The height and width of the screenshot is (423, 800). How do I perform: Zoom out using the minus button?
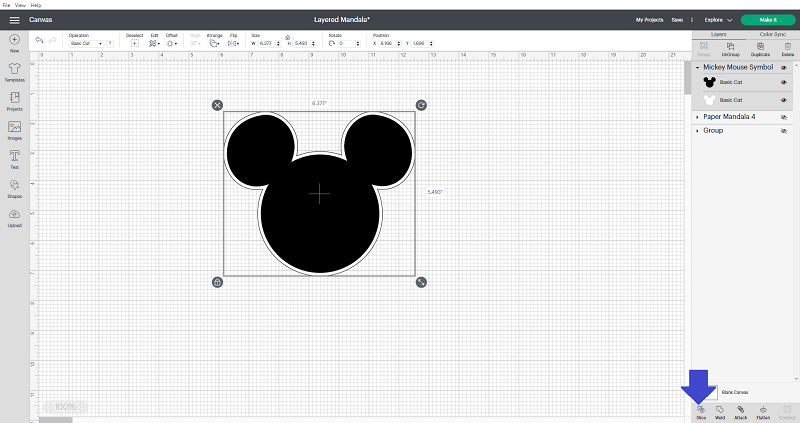48,407
